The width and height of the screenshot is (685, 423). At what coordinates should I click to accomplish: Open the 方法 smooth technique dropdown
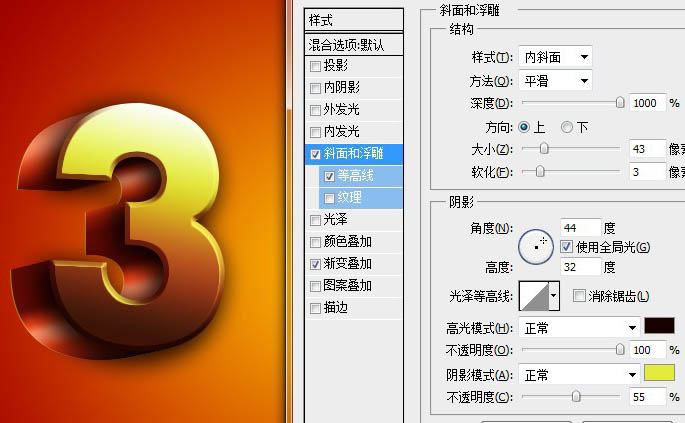click(555, 80)
